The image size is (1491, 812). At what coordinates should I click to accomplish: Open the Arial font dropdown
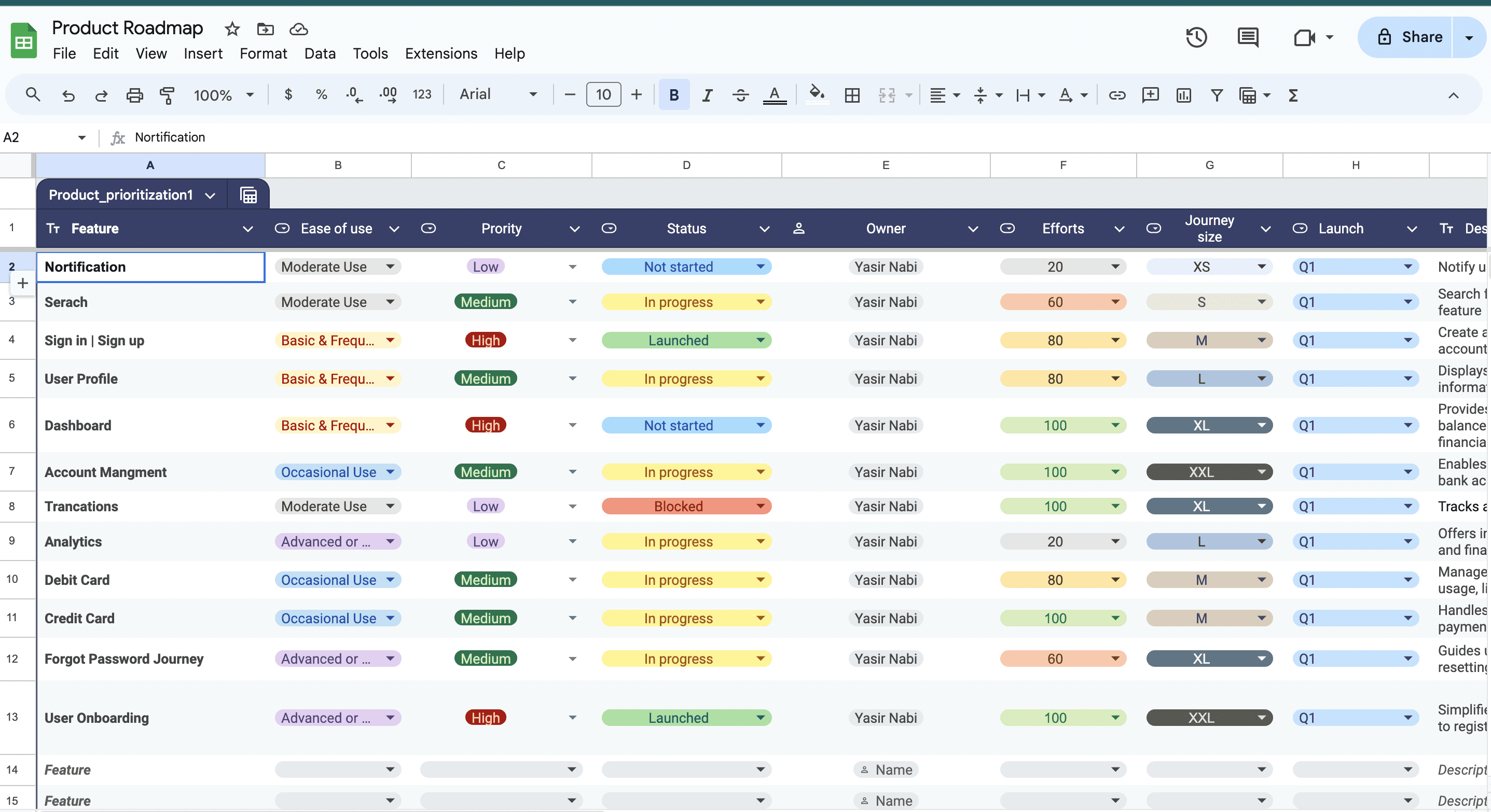(498, 94)
